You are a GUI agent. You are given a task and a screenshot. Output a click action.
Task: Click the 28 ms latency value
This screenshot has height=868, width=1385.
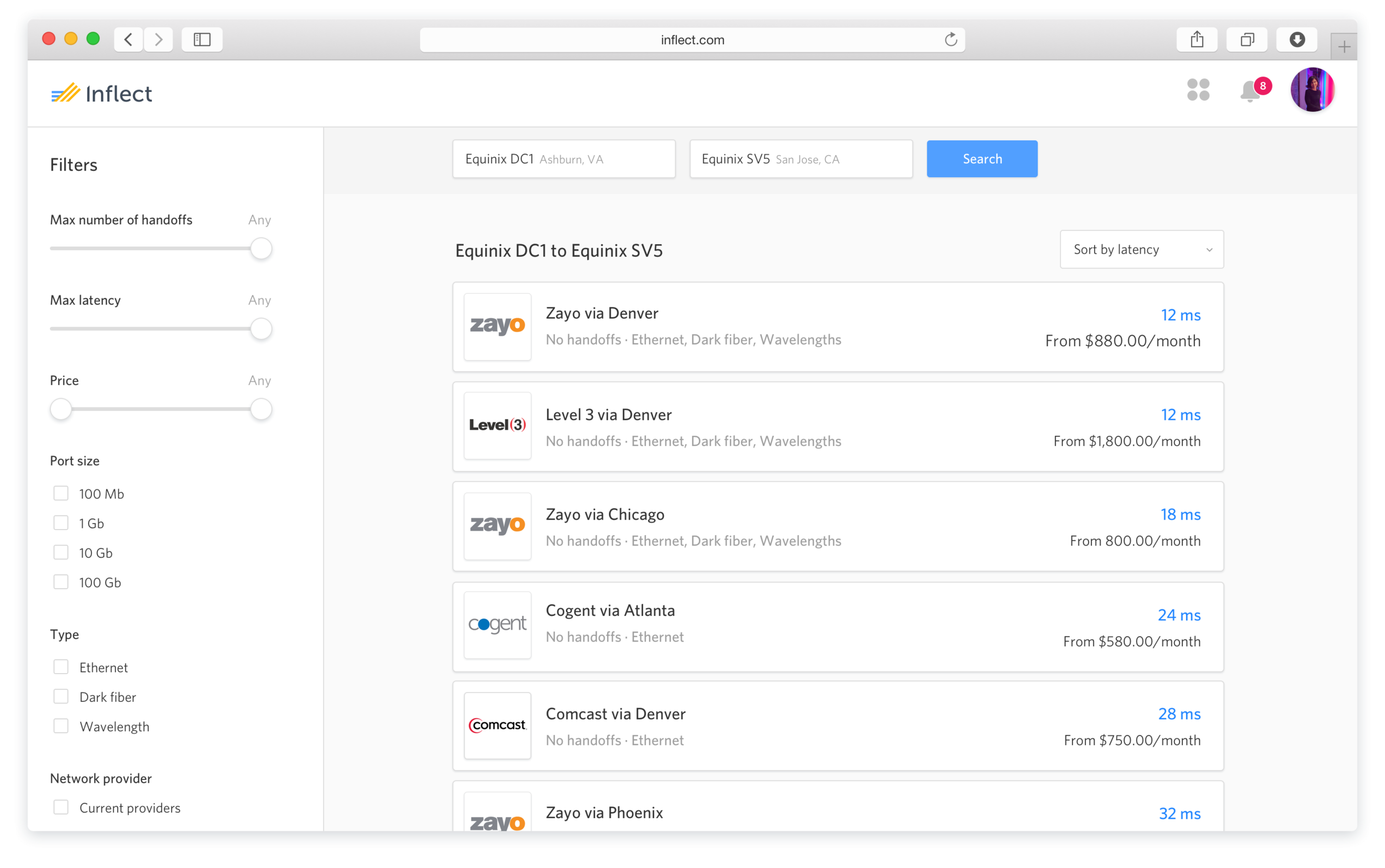point(1179,713)
